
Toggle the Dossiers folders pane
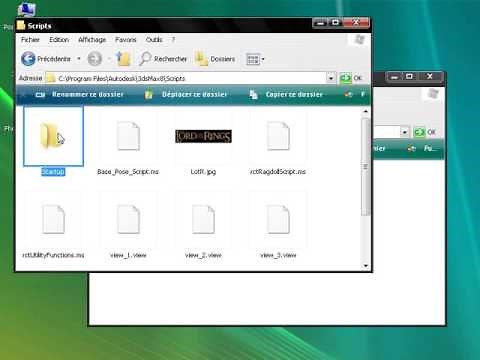point(215,59)
